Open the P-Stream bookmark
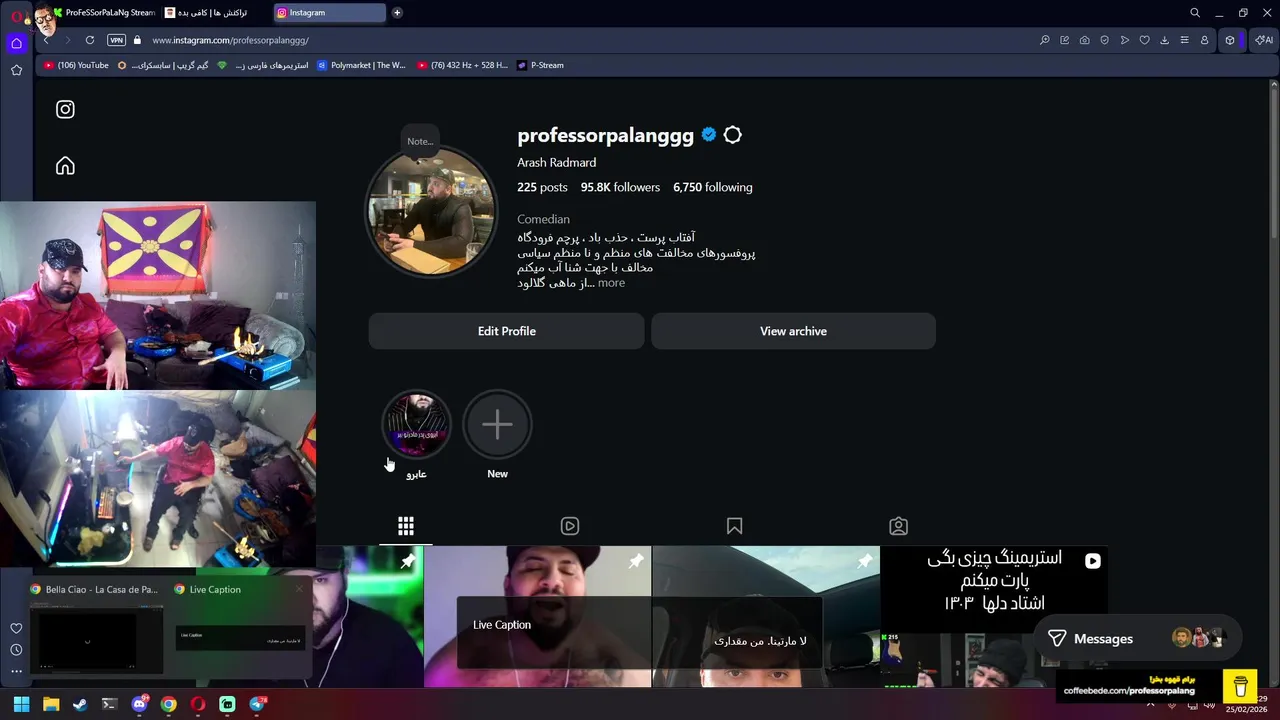 coord(540,65)
